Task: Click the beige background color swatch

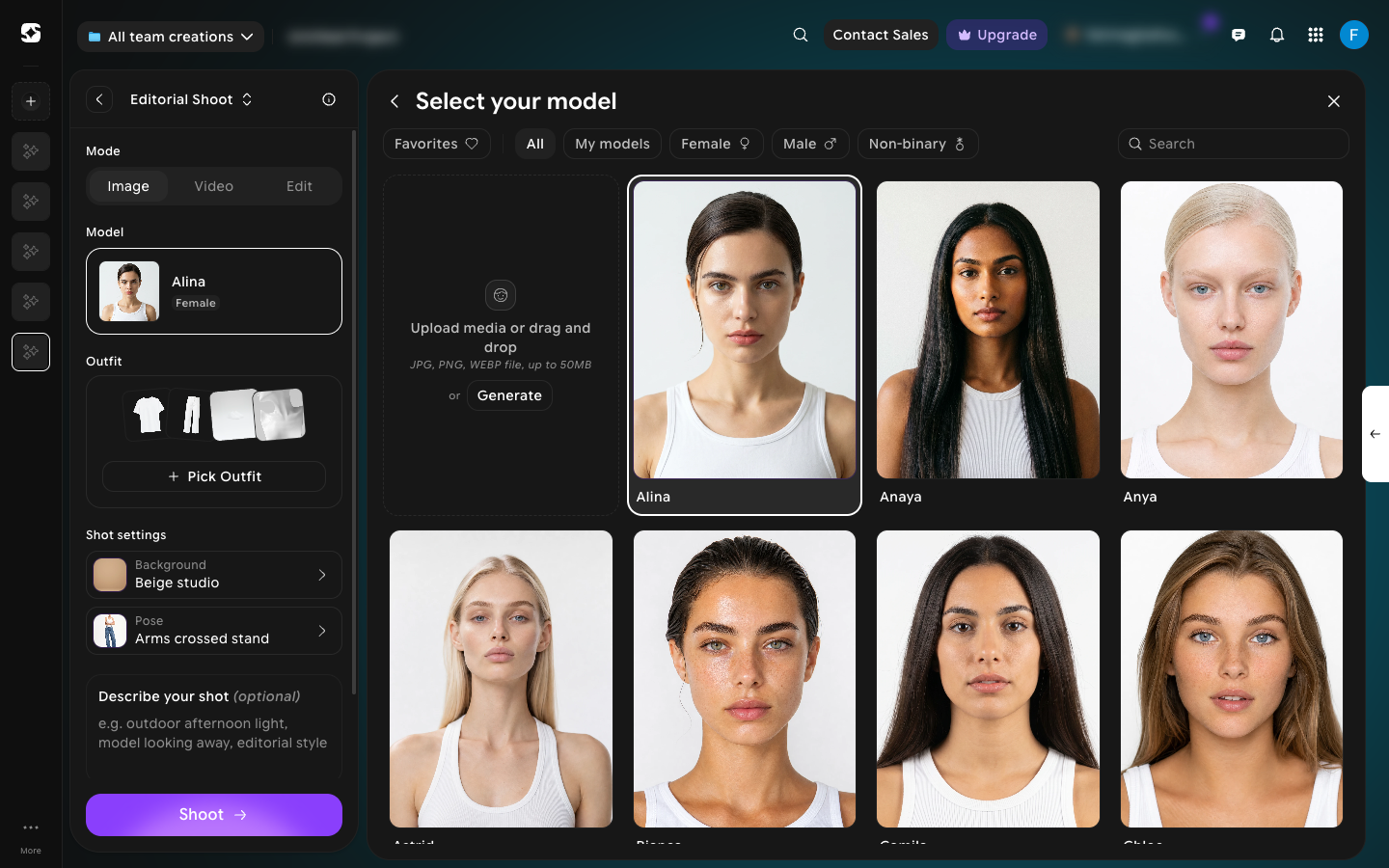Action: [x=110, y=575]
